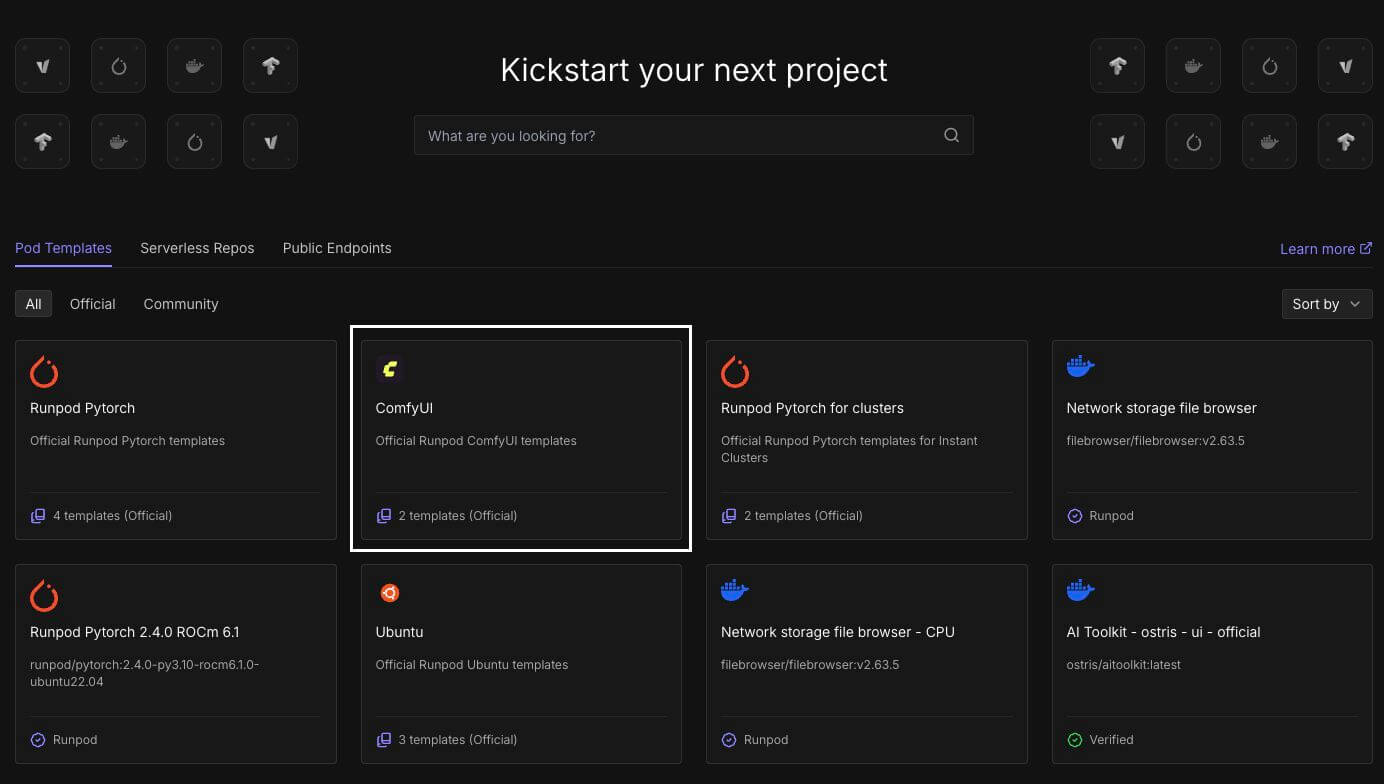Viewport: 1384px width, 784px height.
Task: Click green Verified check icon on AI Toolkit card
Action: (1075, 740)
